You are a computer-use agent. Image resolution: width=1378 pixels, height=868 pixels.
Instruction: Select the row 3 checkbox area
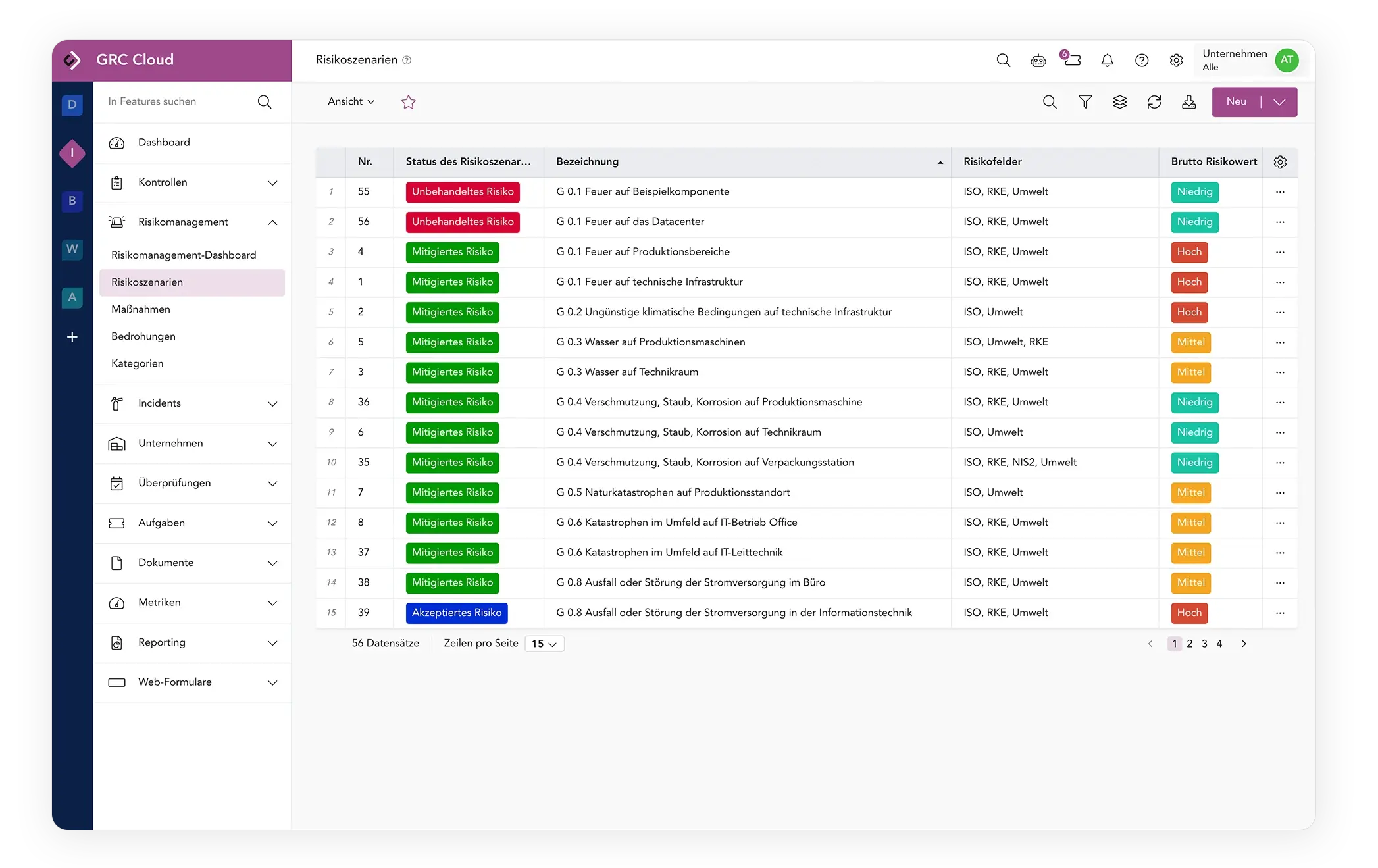331,251
